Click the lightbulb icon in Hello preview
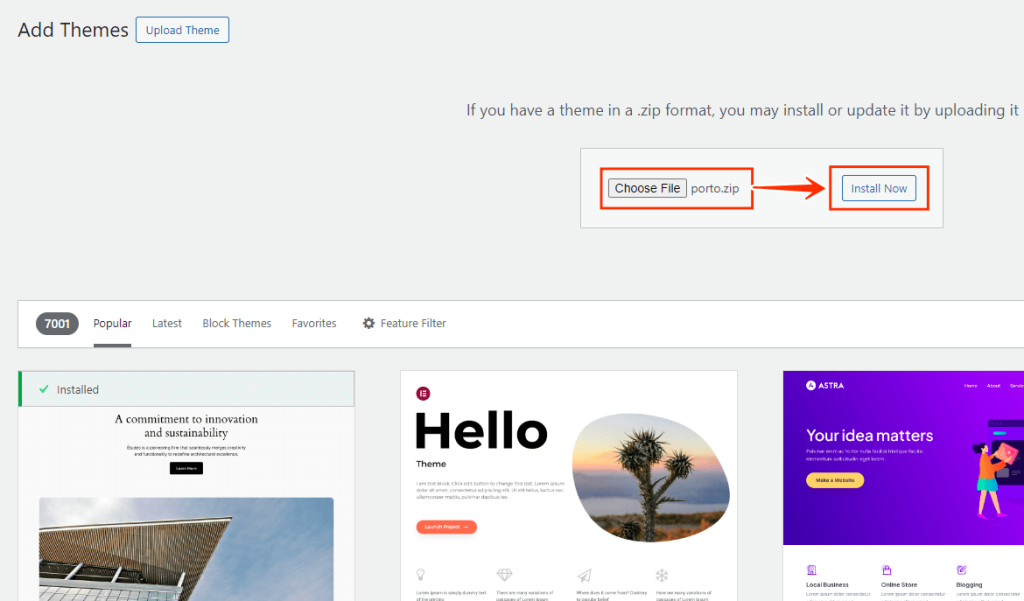Viewport: 1024px width, 601px height. click(x=421, y=575)
